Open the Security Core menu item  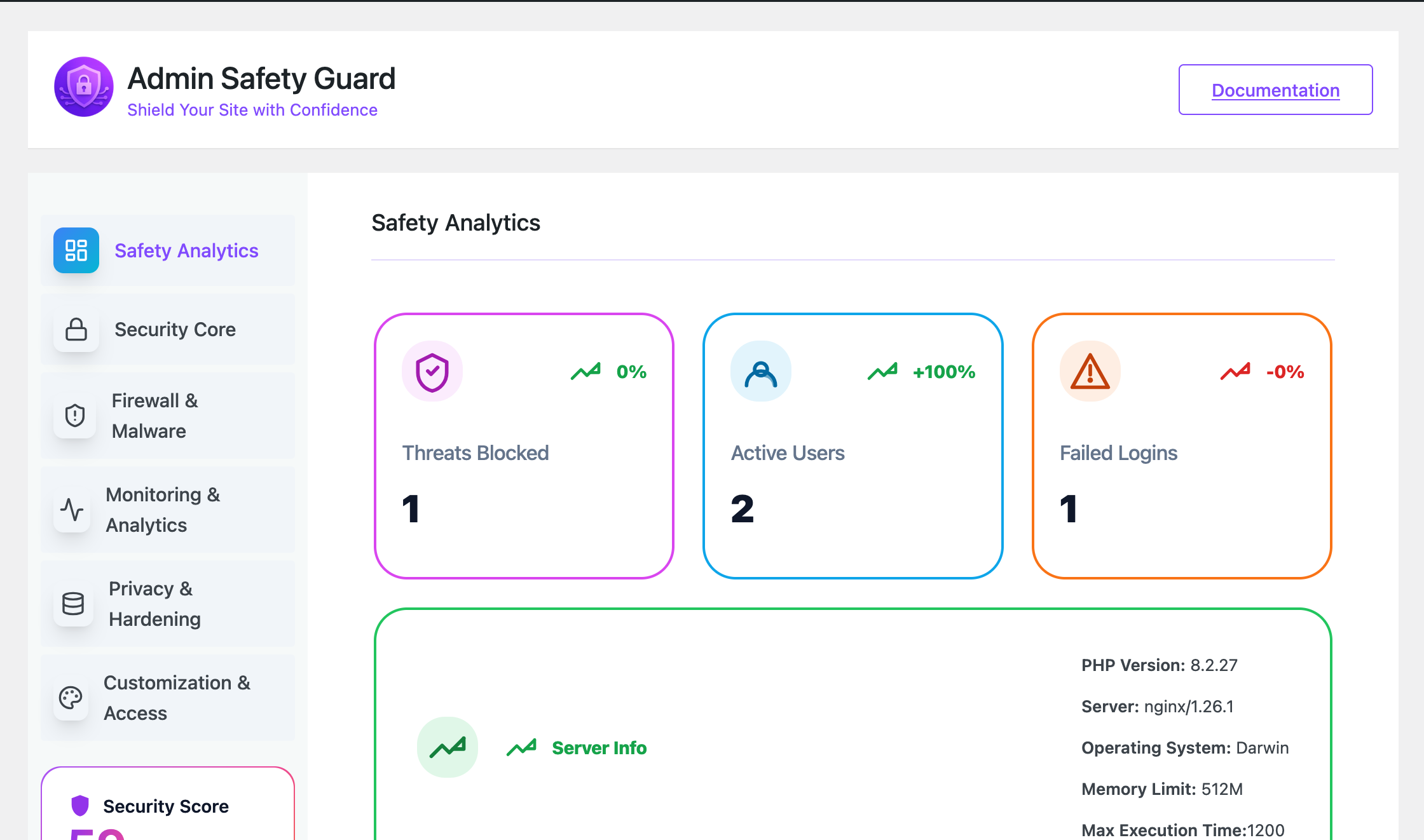tap(175, 329)
